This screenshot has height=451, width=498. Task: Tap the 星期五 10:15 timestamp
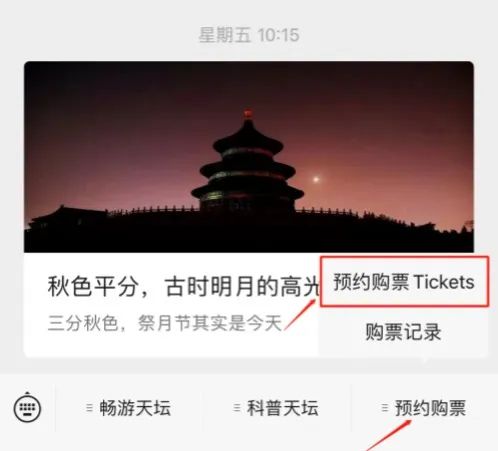(x=249, y=35)
